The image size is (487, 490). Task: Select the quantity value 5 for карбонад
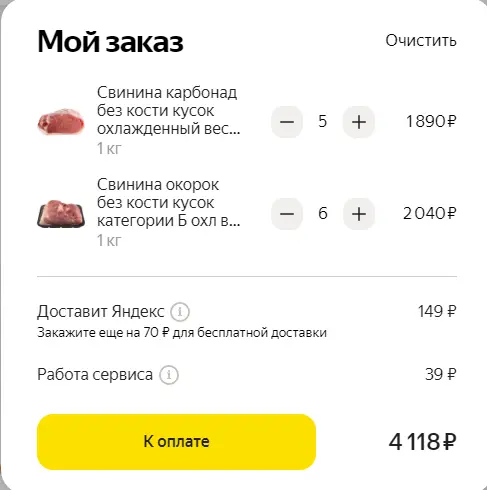click(x=322, y=122)
